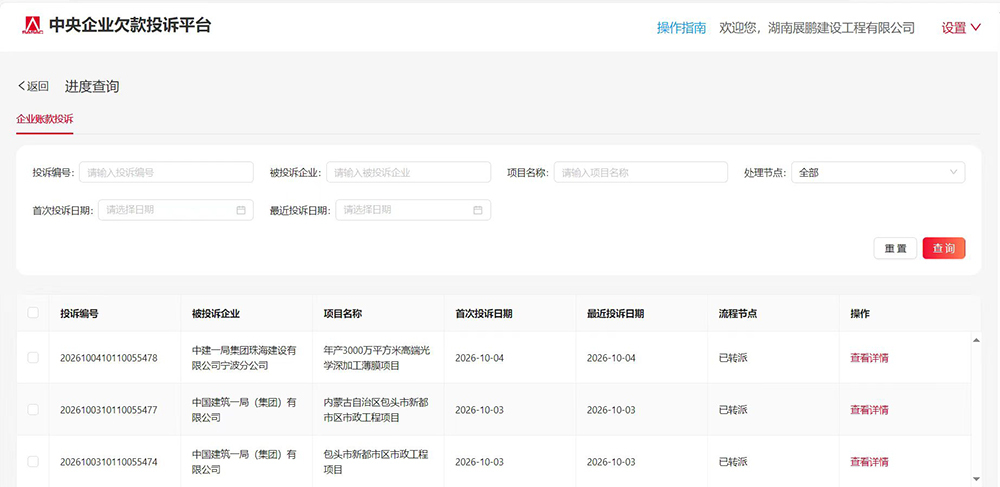Click project 包头市新都市区市政工程项目 in the last row
The image size is (1000, 487).
point(376,462)
